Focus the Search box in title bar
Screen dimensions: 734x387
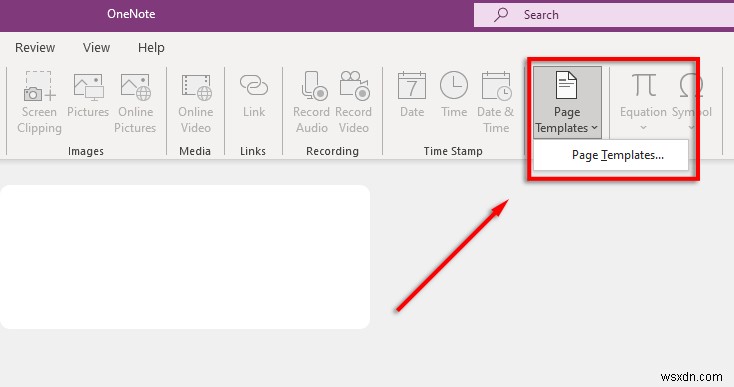coord(604,15)
